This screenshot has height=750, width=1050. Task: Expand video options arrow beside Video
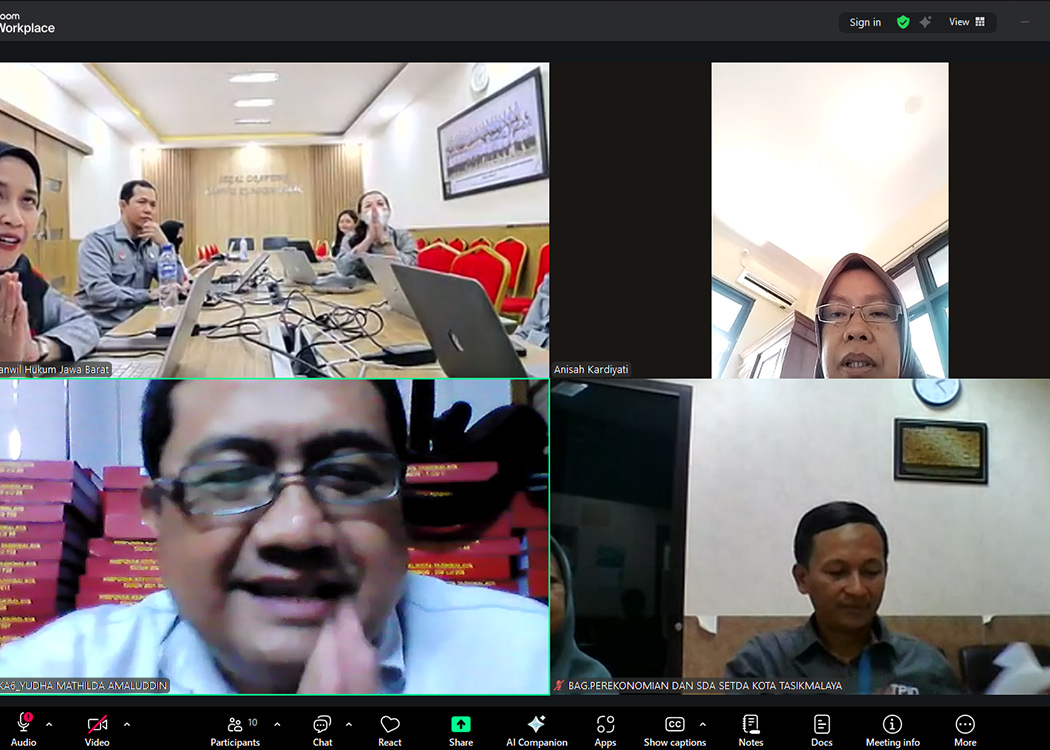coord(126,724)
